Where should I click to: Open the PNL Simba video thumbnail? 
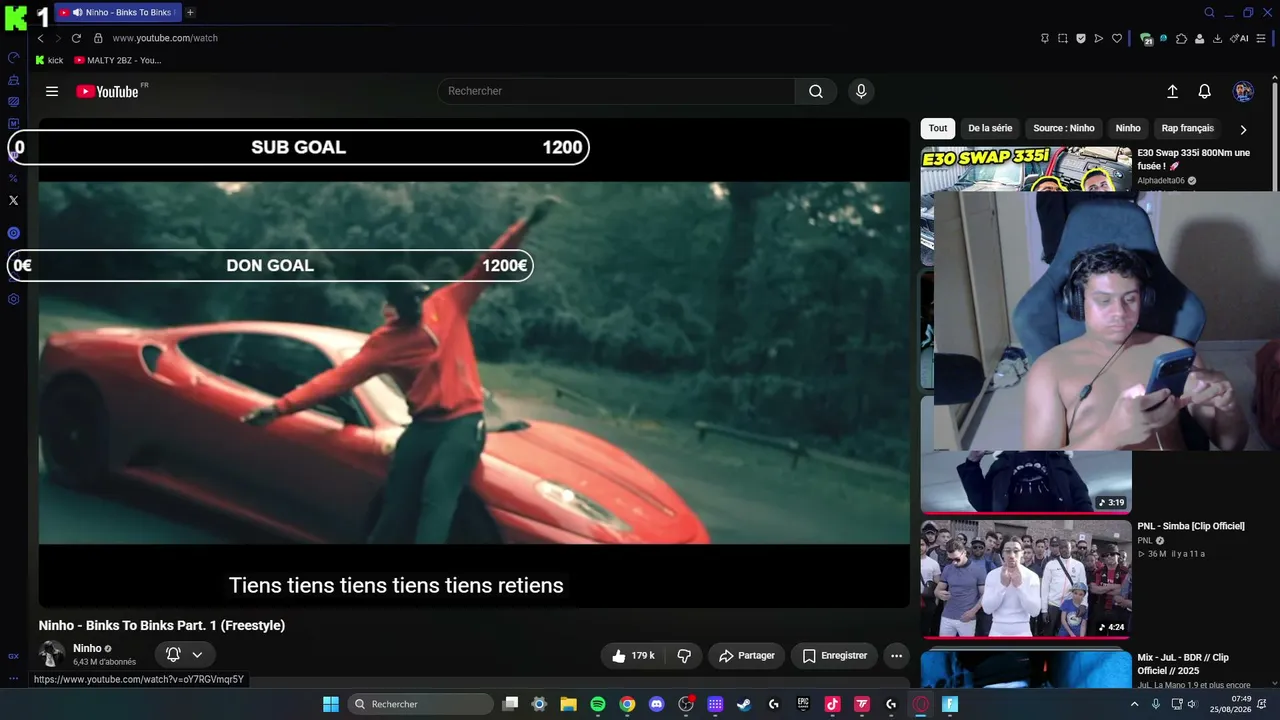[x=1026, y=579]
